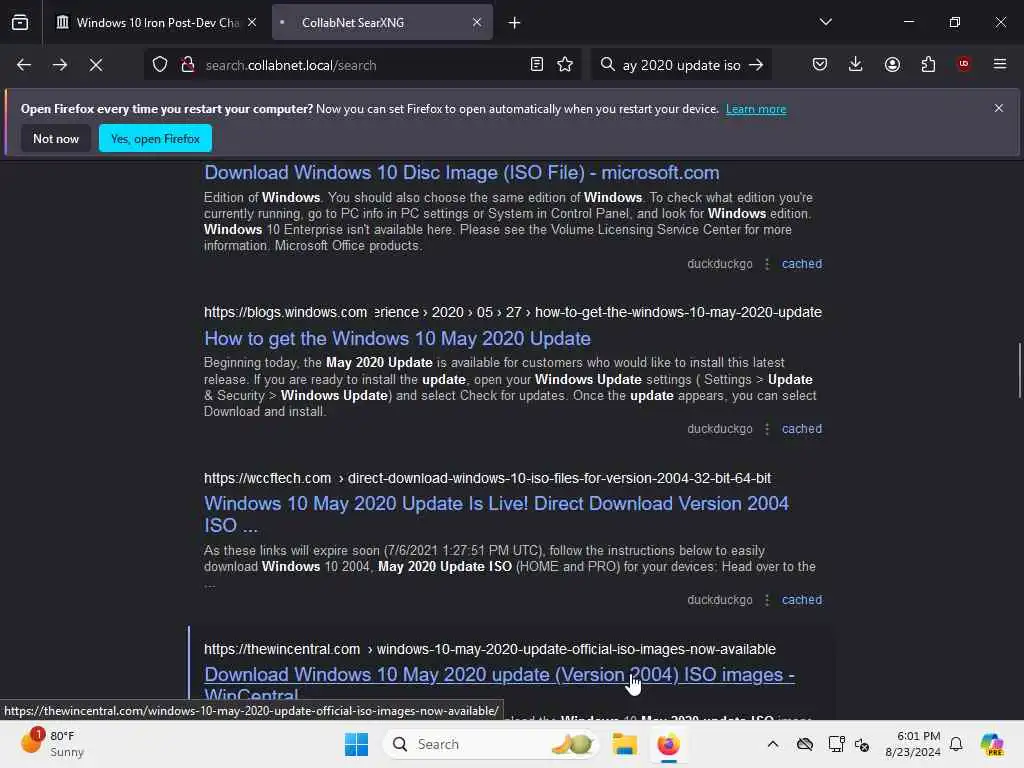
Task: Open Save to Pocket icon
Action: (820, 64)
